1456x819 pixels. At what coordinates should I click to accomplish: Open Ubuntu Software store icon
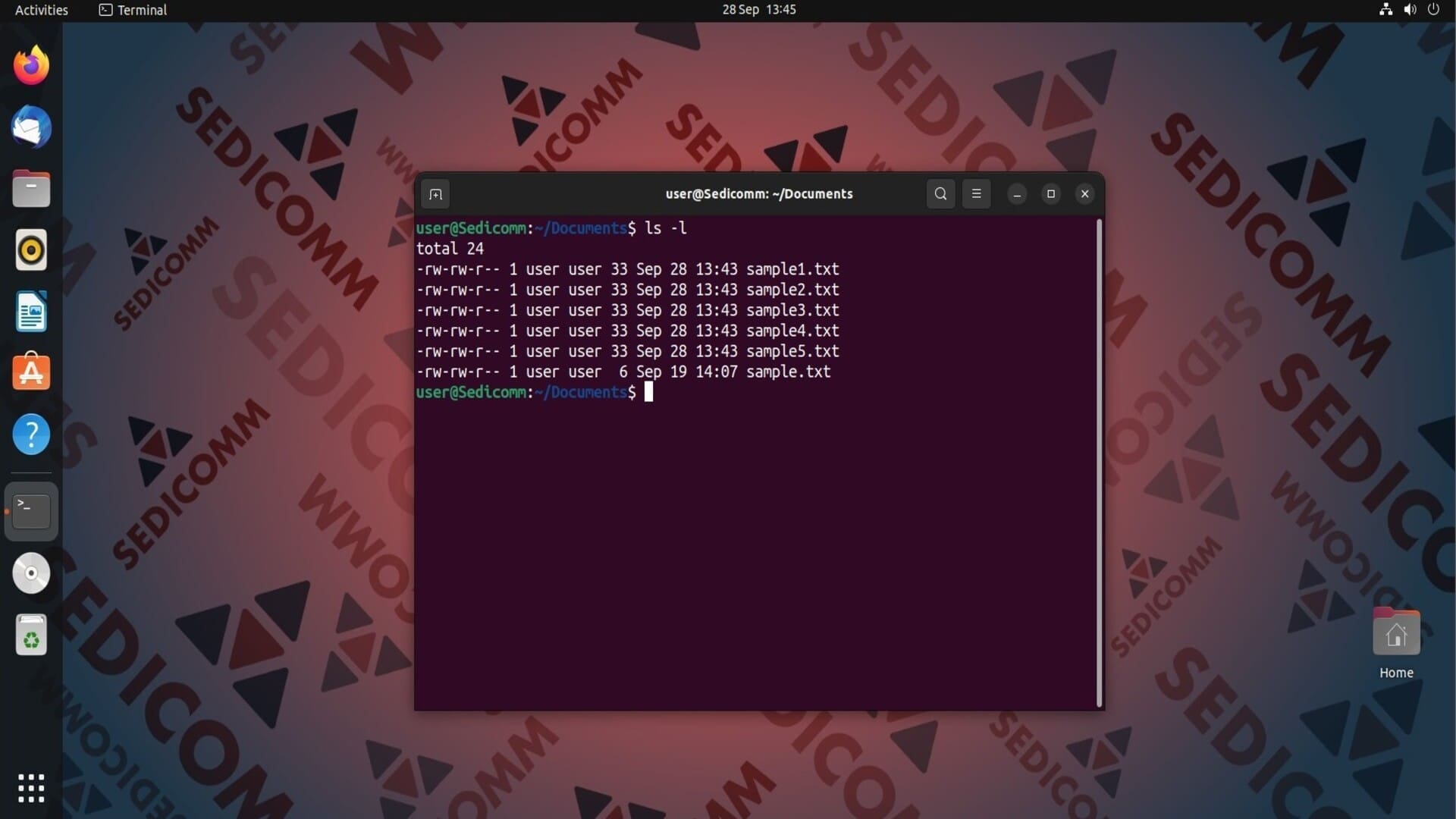click(31, 372)
